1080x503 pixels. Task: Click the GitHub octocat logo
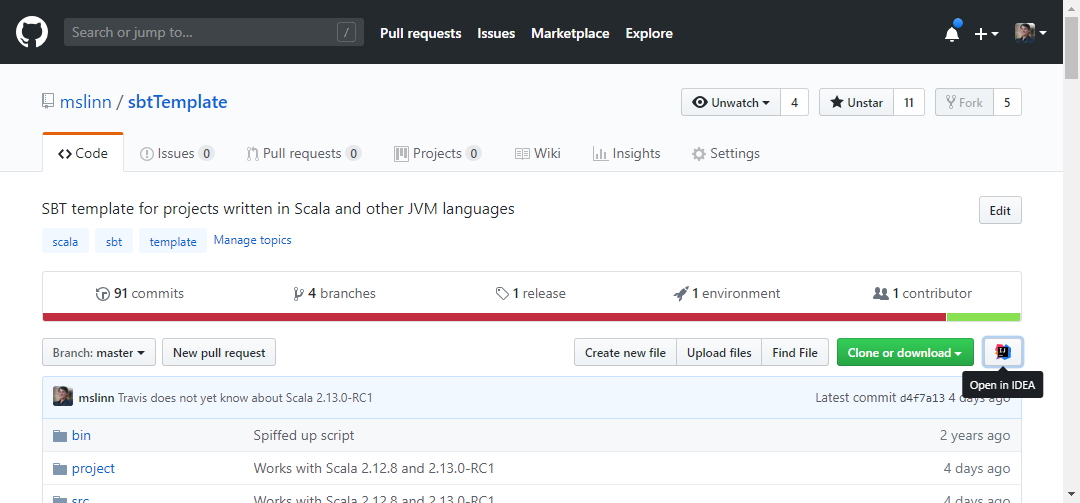pyautogui.click(x=32, y=32)
